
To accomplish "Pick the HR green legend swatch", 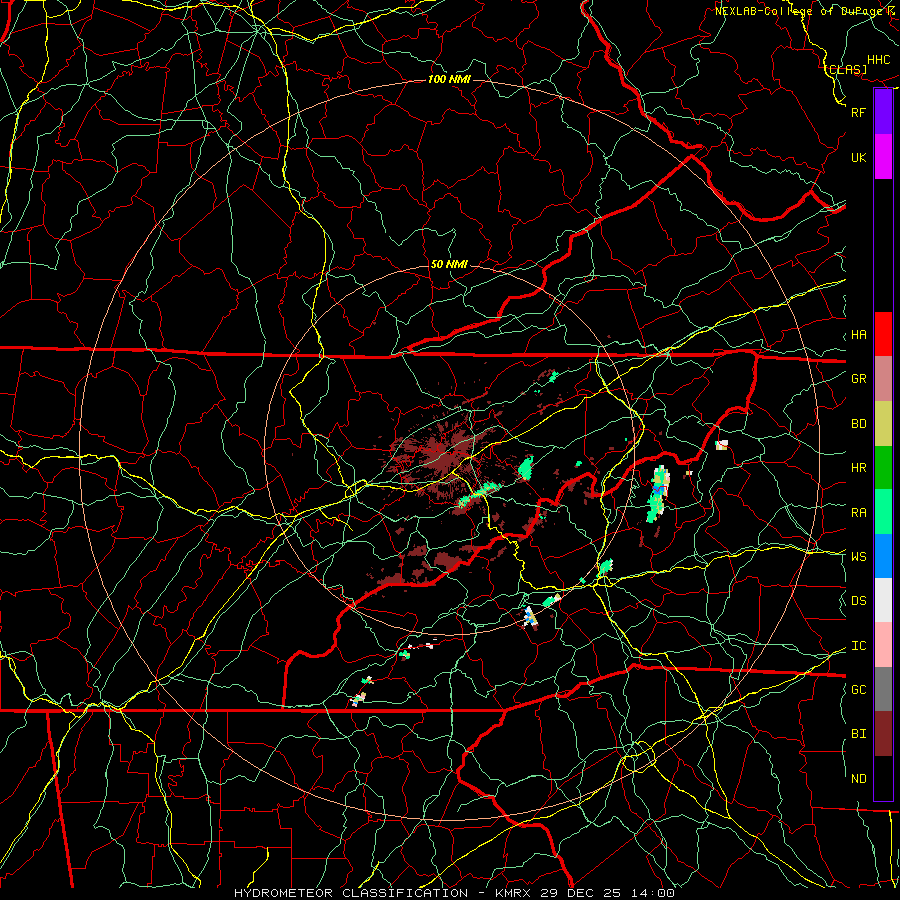I will coord(883,468).
